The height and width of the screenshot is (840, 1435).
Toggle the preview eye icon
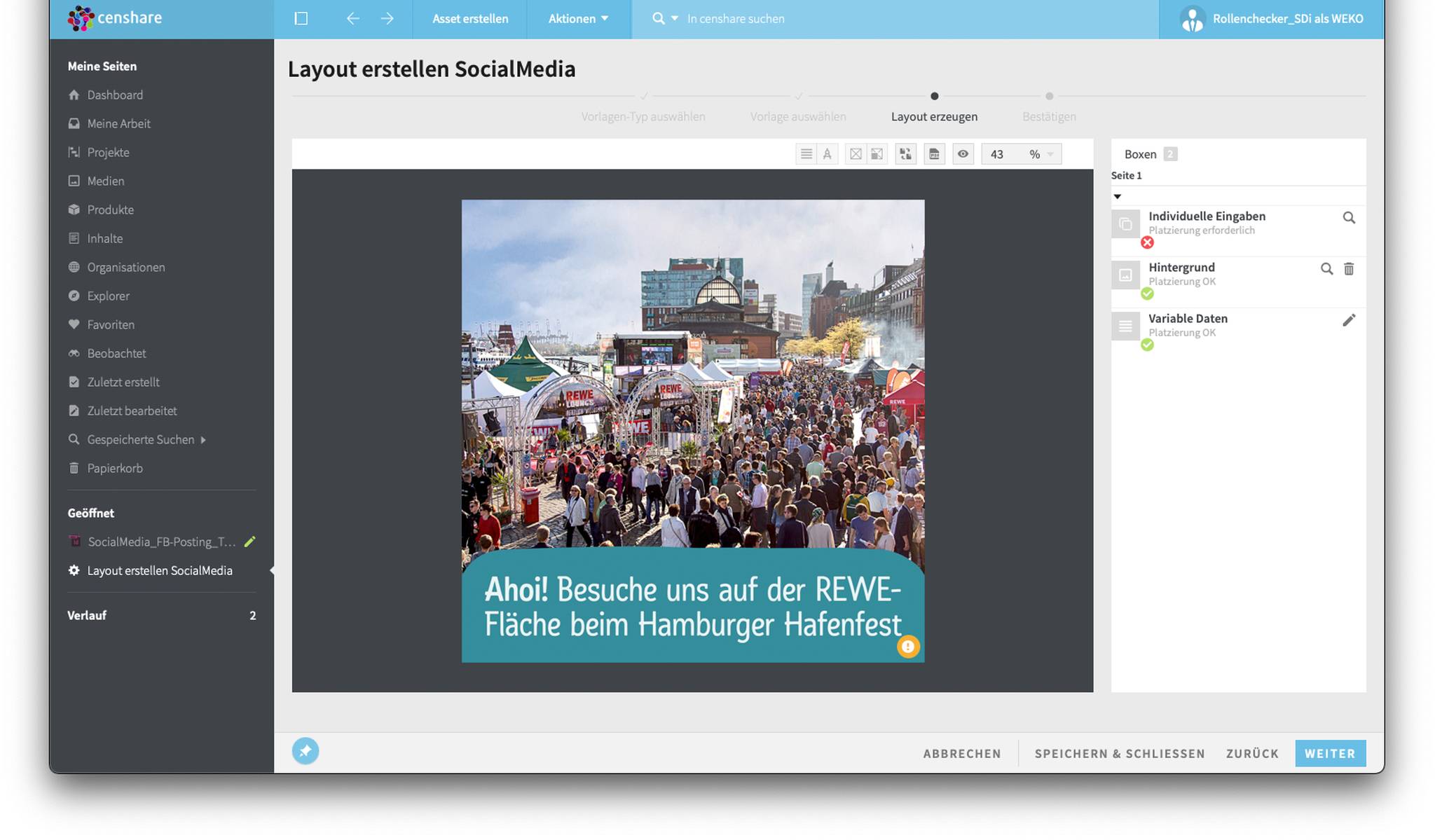(963, 154)
